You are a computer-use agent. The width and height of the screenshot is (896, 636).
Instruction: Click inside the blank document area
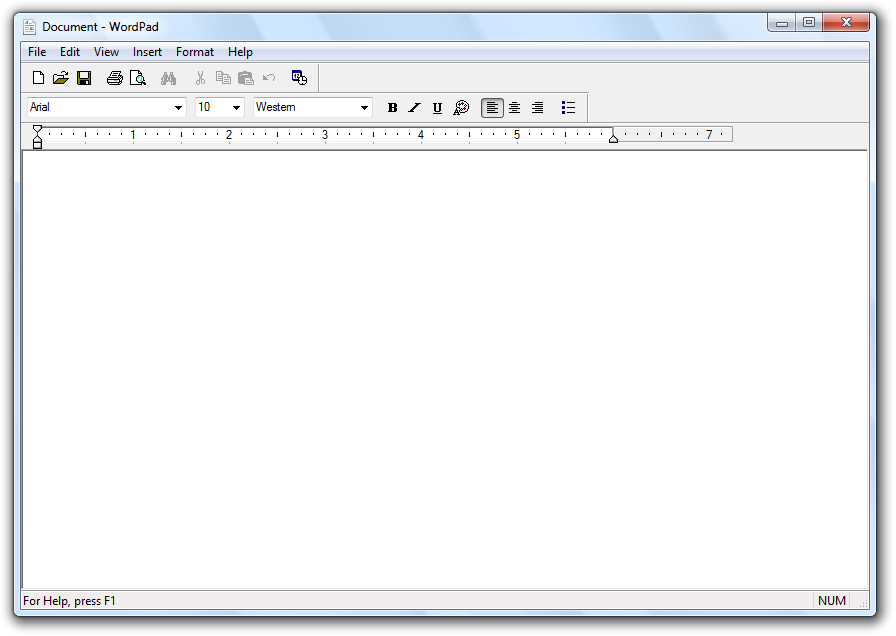pyautogui.click(x=445, y=370)
